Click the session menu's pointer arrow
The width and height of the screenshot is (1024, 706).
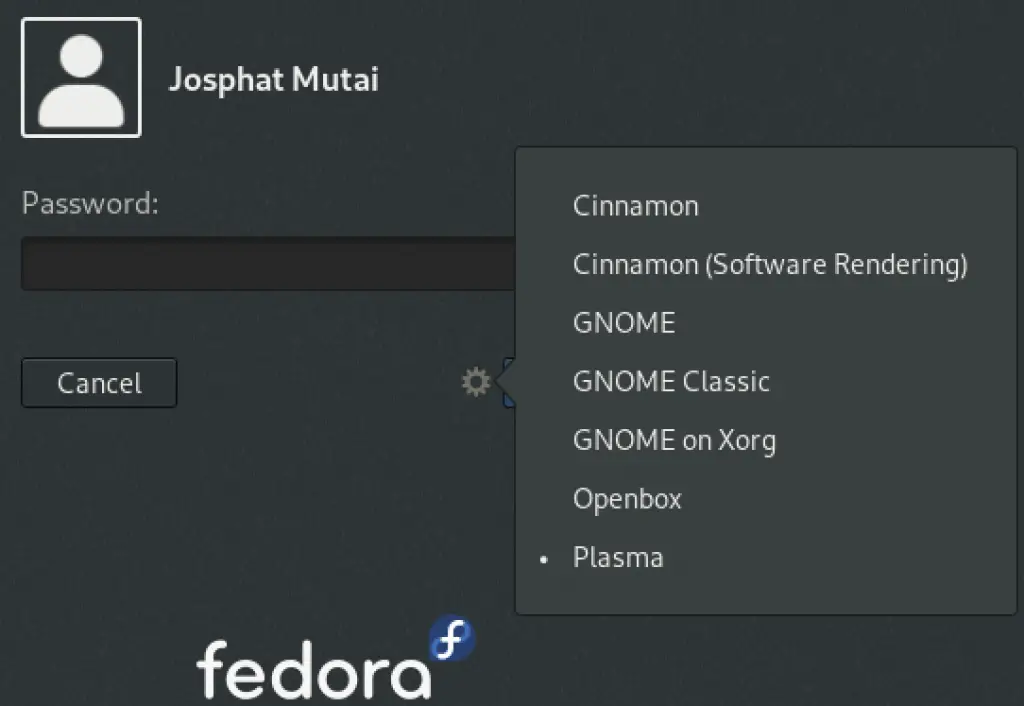(x=505, y=381)
